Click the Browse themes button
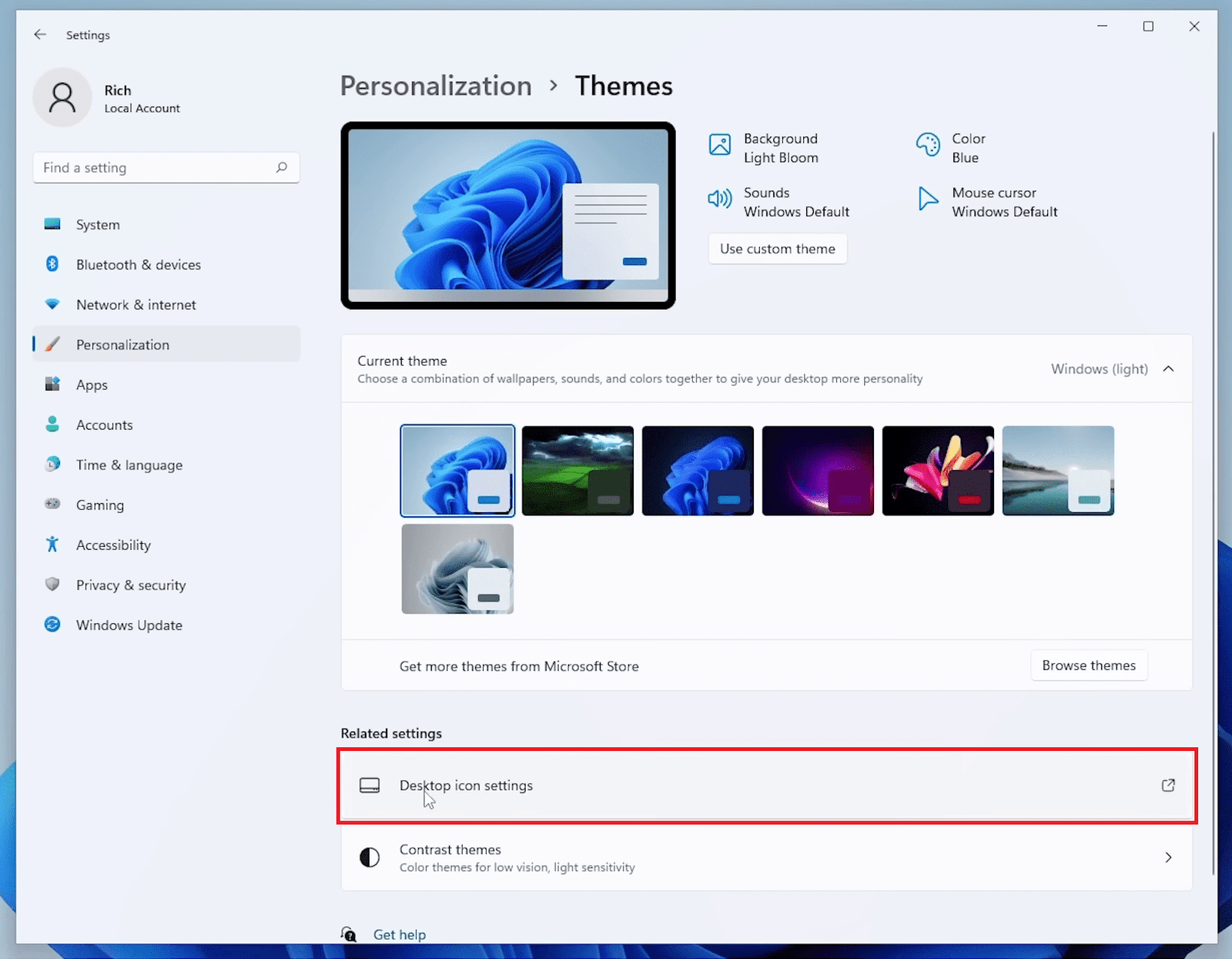This screenshot has height=959, width=1232. 1088,665
